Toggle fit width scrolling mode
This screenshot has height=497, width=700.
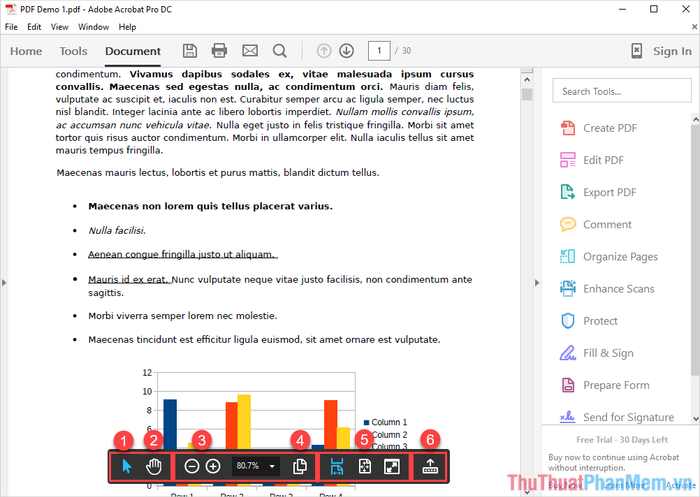336,466
